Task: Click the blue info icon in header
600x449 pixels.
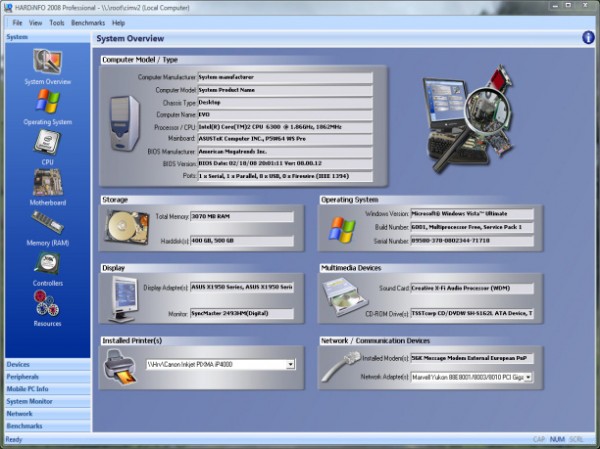Action: pyautogui.click(x=588, y=38)
